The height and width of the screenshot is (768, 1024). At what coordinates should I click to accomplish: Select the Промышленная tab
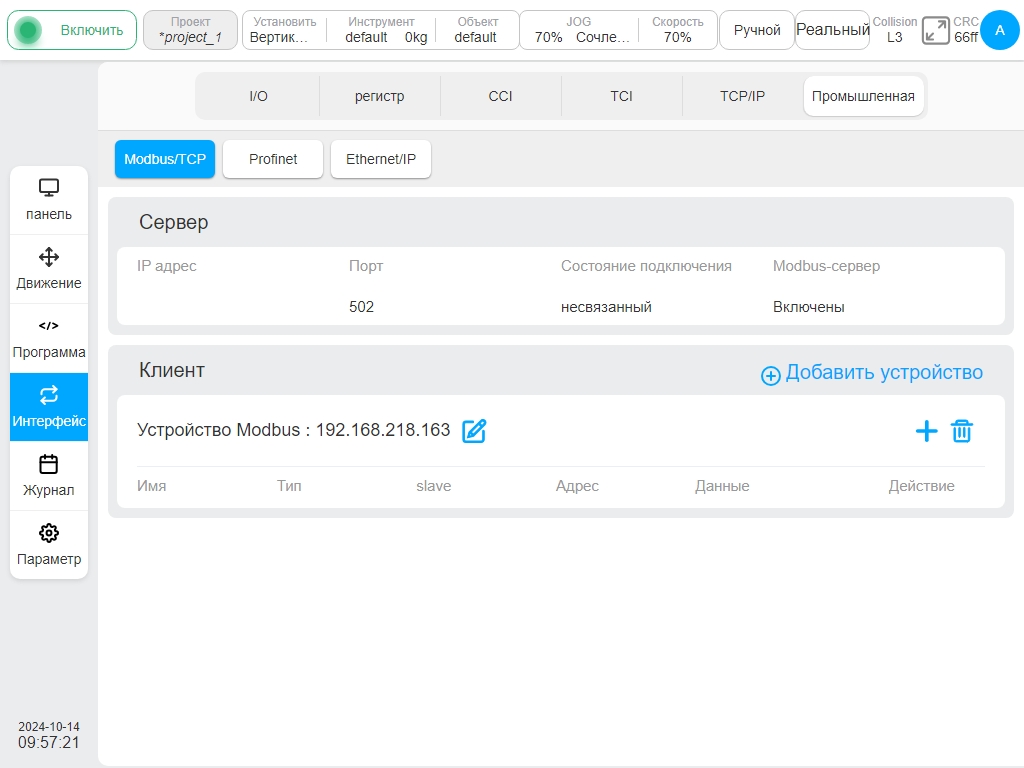863,96
